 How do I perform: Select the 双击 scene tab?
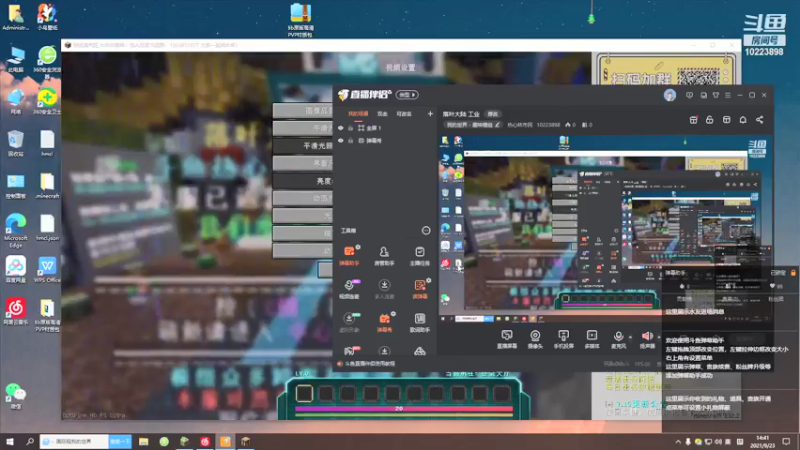point(382,114)
